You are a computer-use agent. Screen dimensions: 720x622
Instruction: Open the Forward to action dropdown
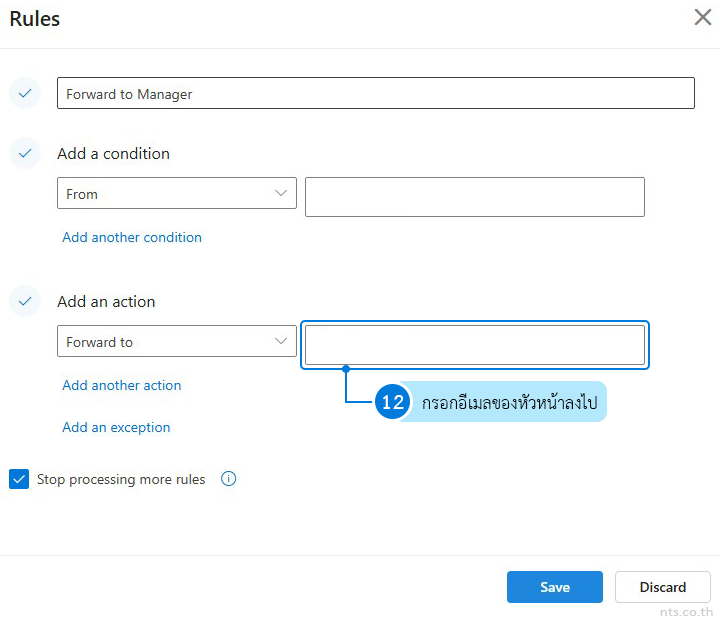point(177,341)
